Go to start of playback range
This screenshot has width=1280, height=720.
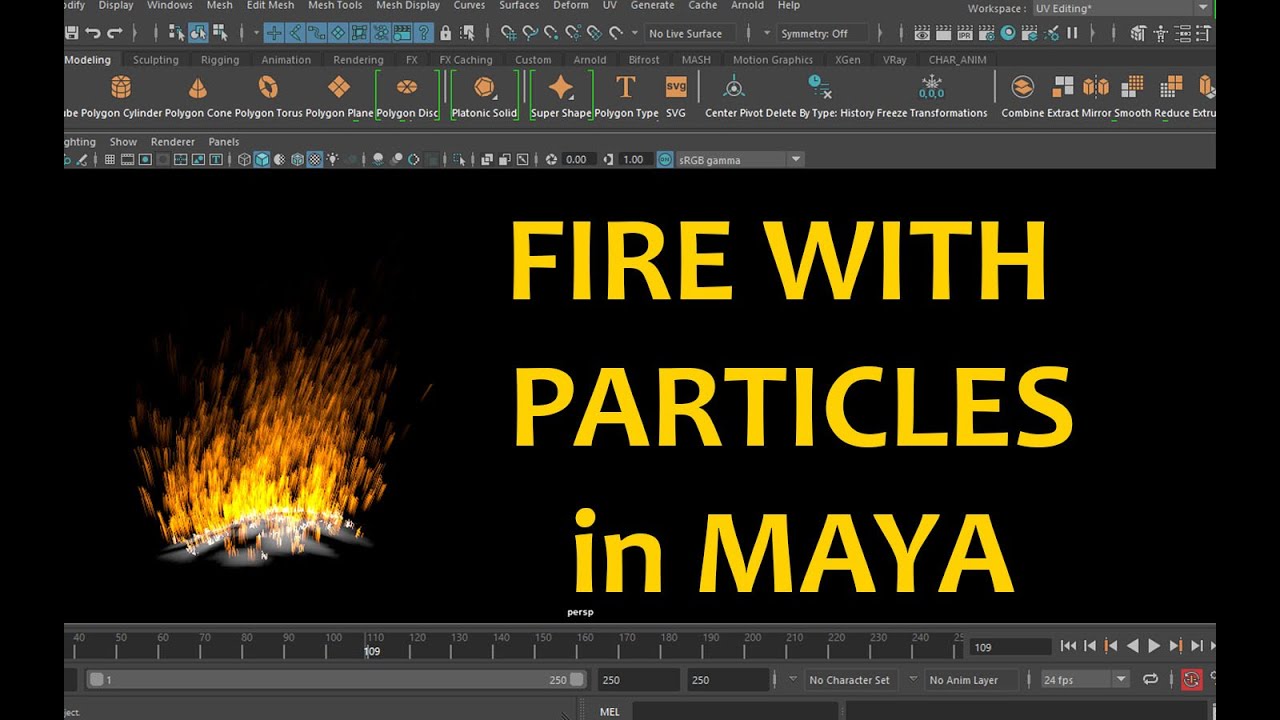pyautogui.click(x=1068, y=646)
